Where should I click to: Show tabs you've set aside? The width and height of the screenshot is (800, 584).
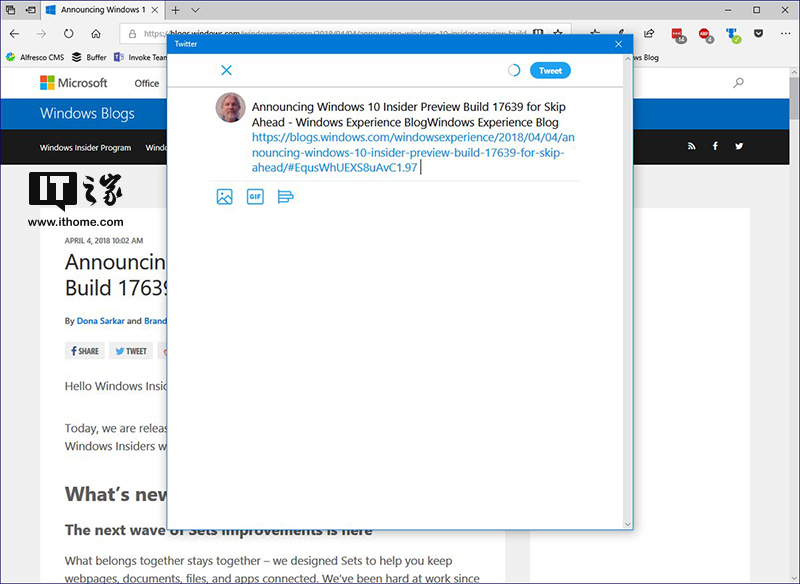click(x=10, y=10)
